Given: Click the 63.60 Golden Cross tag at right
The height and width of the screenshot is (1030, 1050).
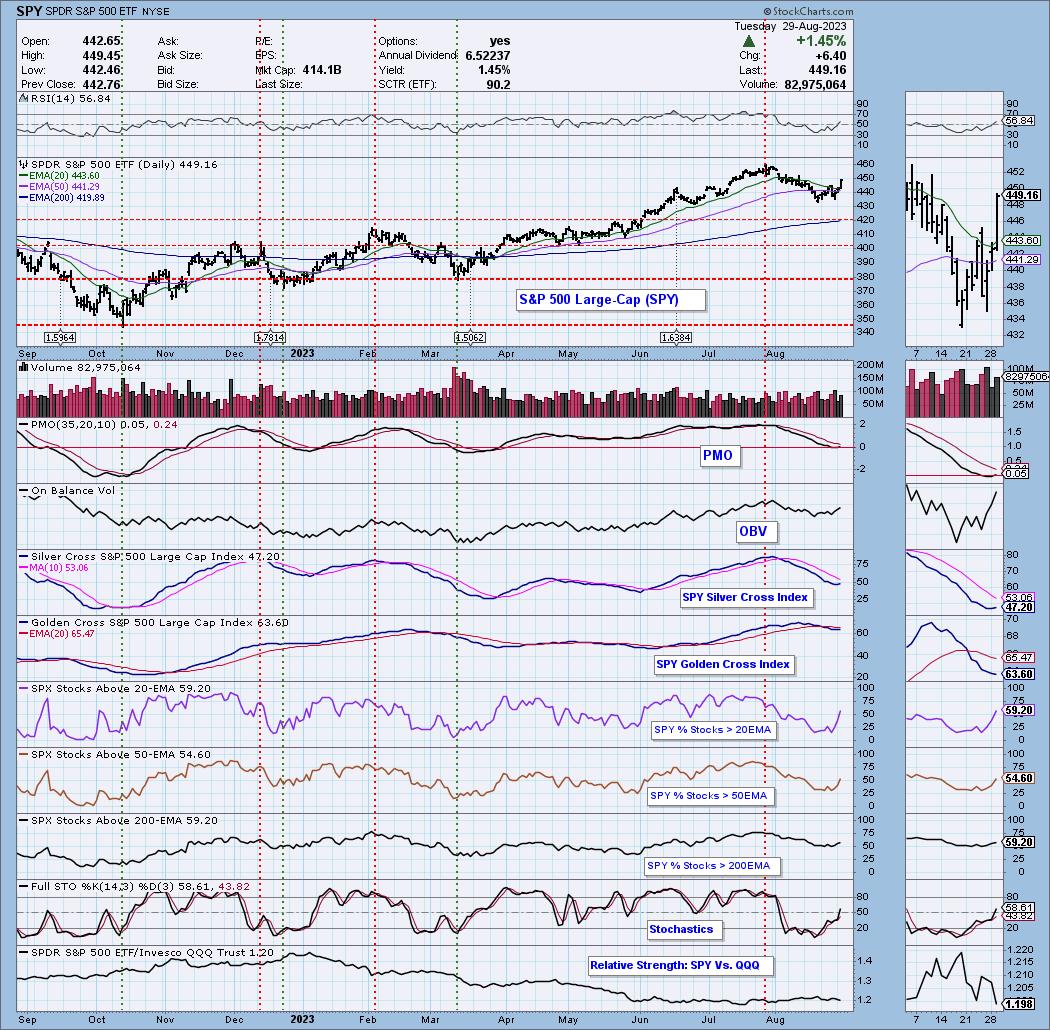Looking at the screenshot, I should [x=1019, y=674].
